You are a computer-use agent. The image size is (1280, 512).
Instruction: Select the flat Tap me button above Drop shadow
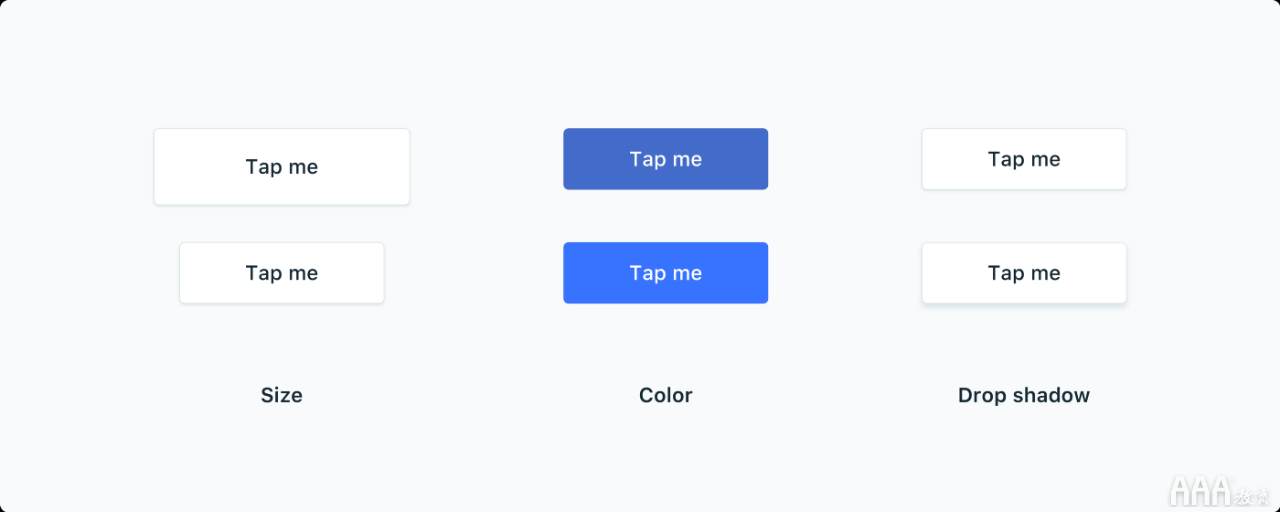click(x=1024, y=159)
